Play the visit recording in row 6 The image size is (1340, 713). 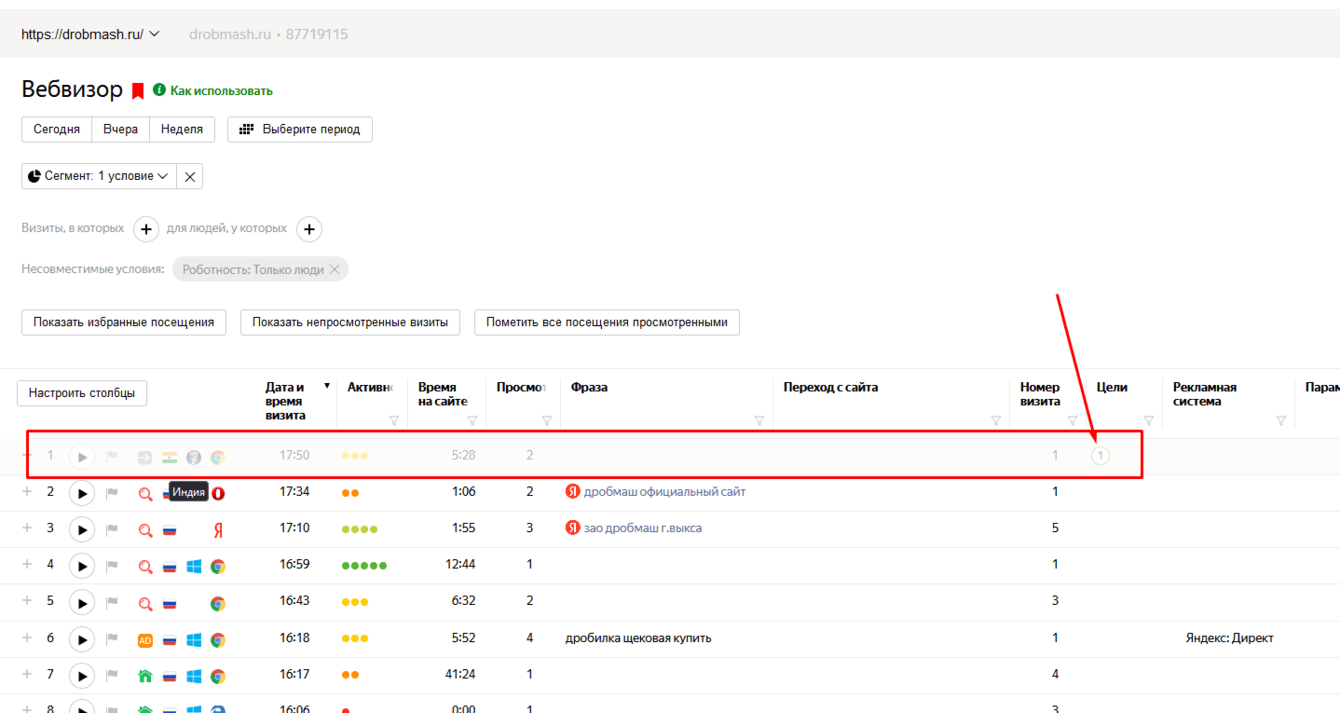82,639
